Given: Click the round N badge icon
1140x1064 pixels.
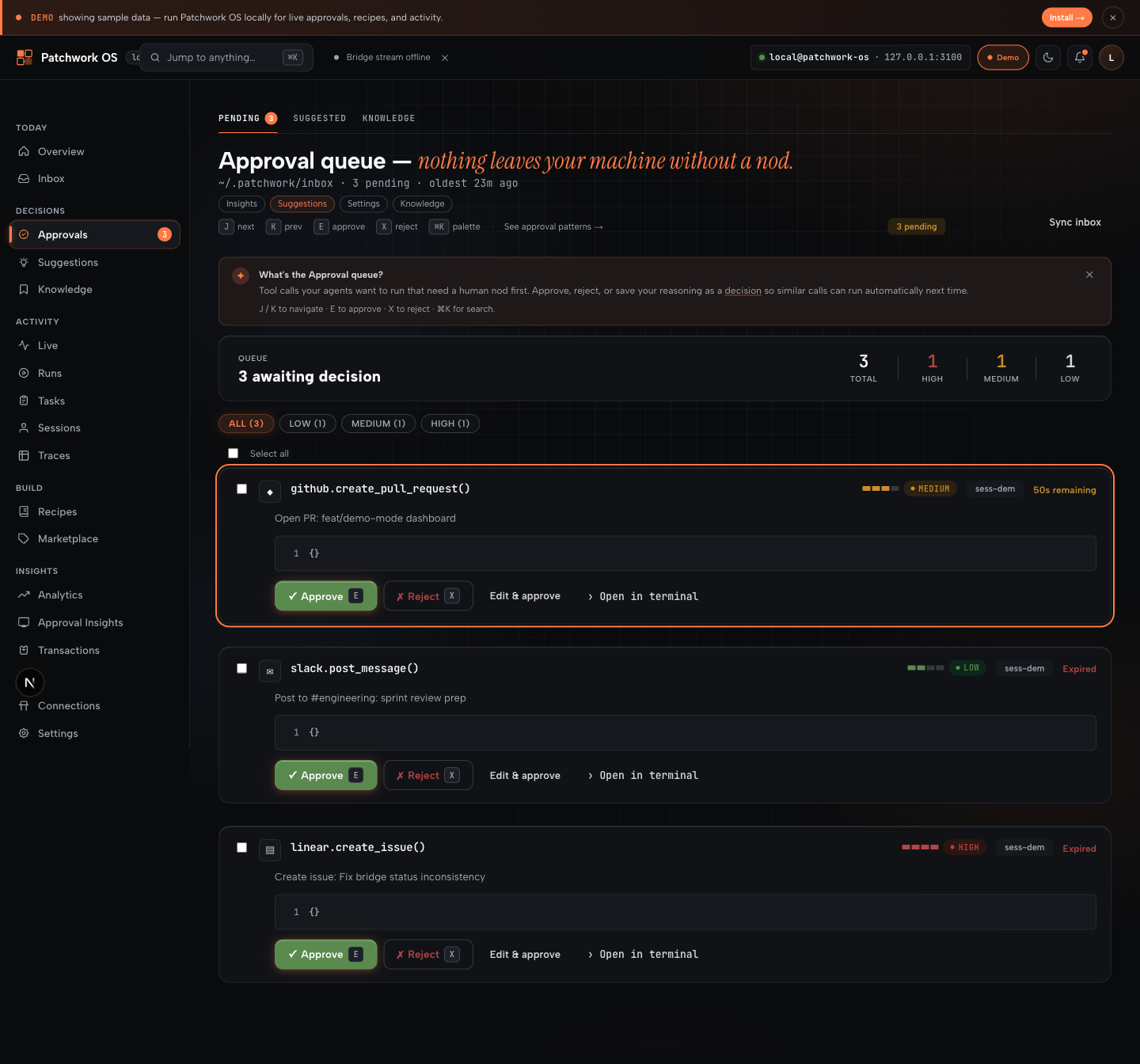Looking at the screenshot, I should [x=30, y=682].
